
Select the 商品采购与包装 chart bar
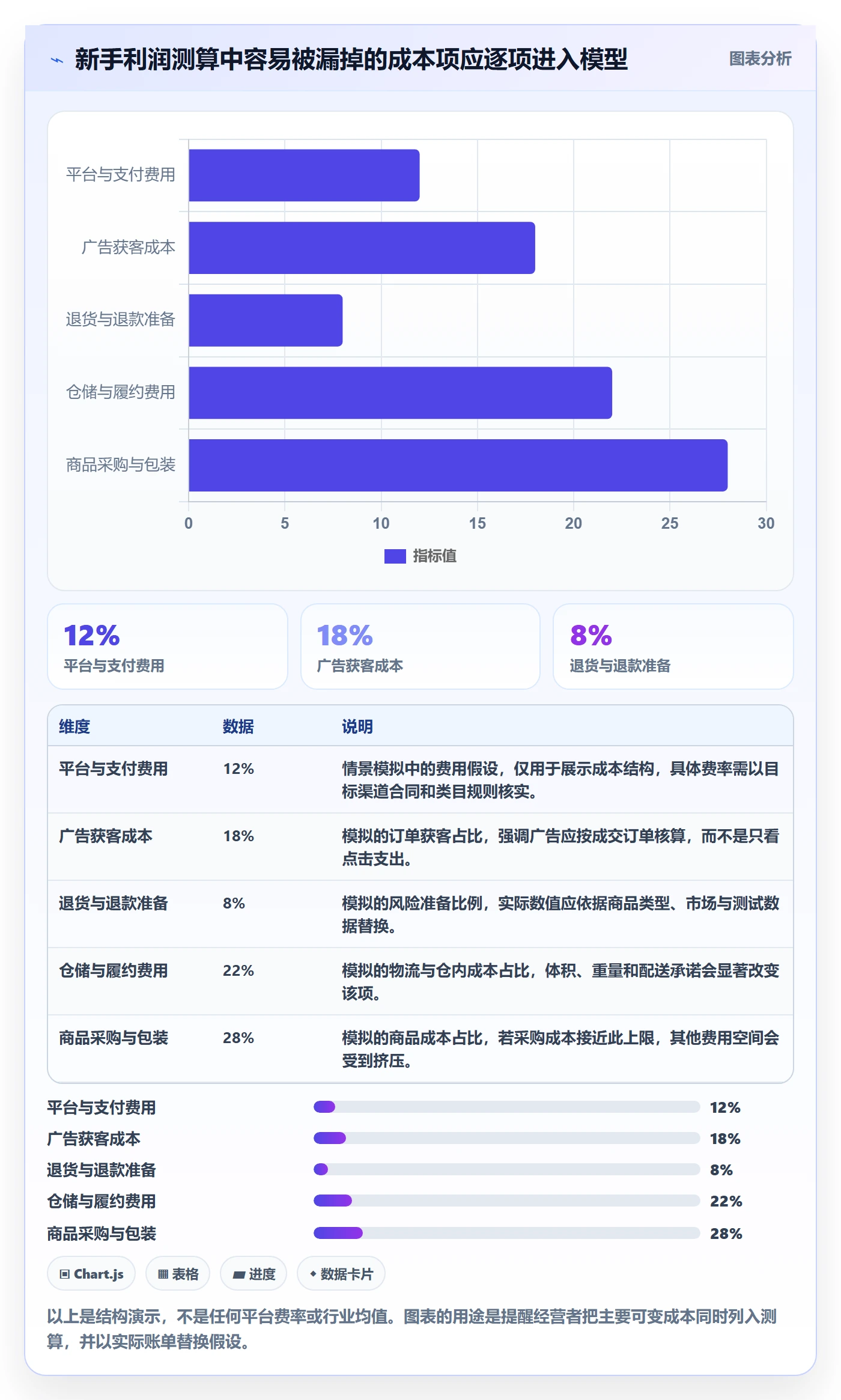click(458, 465)
